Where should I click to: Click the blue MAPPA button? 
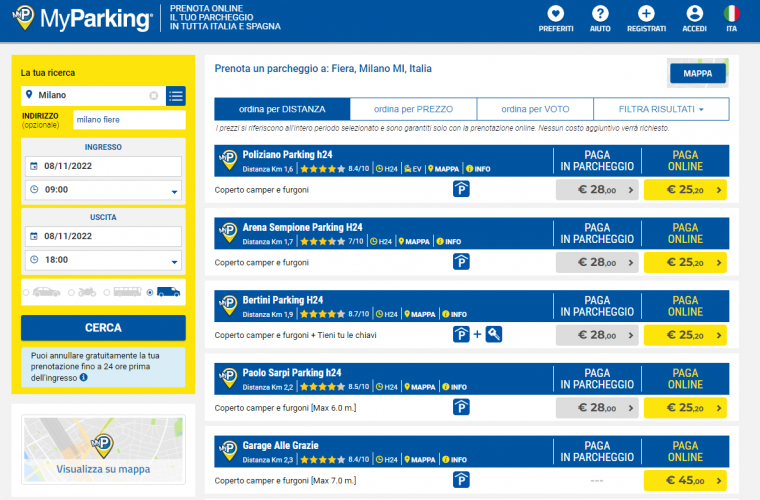click(x=697, y=74)
